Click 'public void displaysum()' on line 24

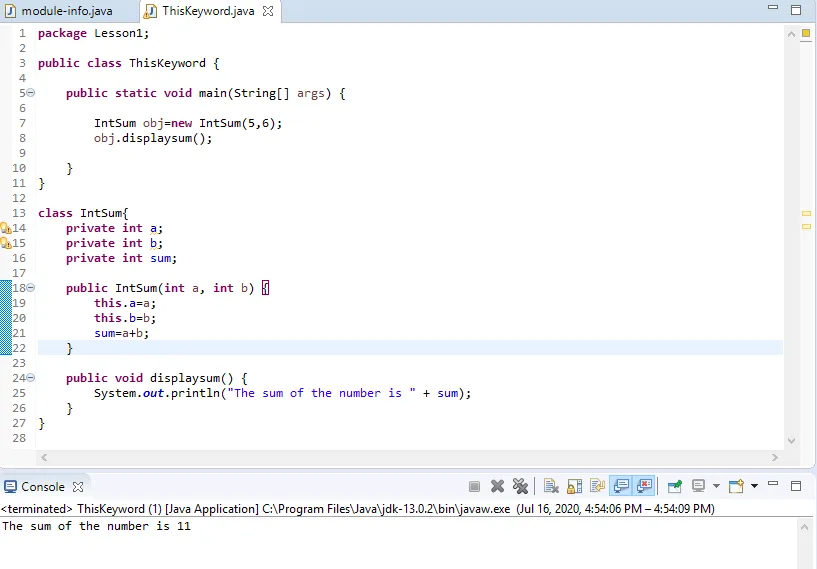(150, 378)
